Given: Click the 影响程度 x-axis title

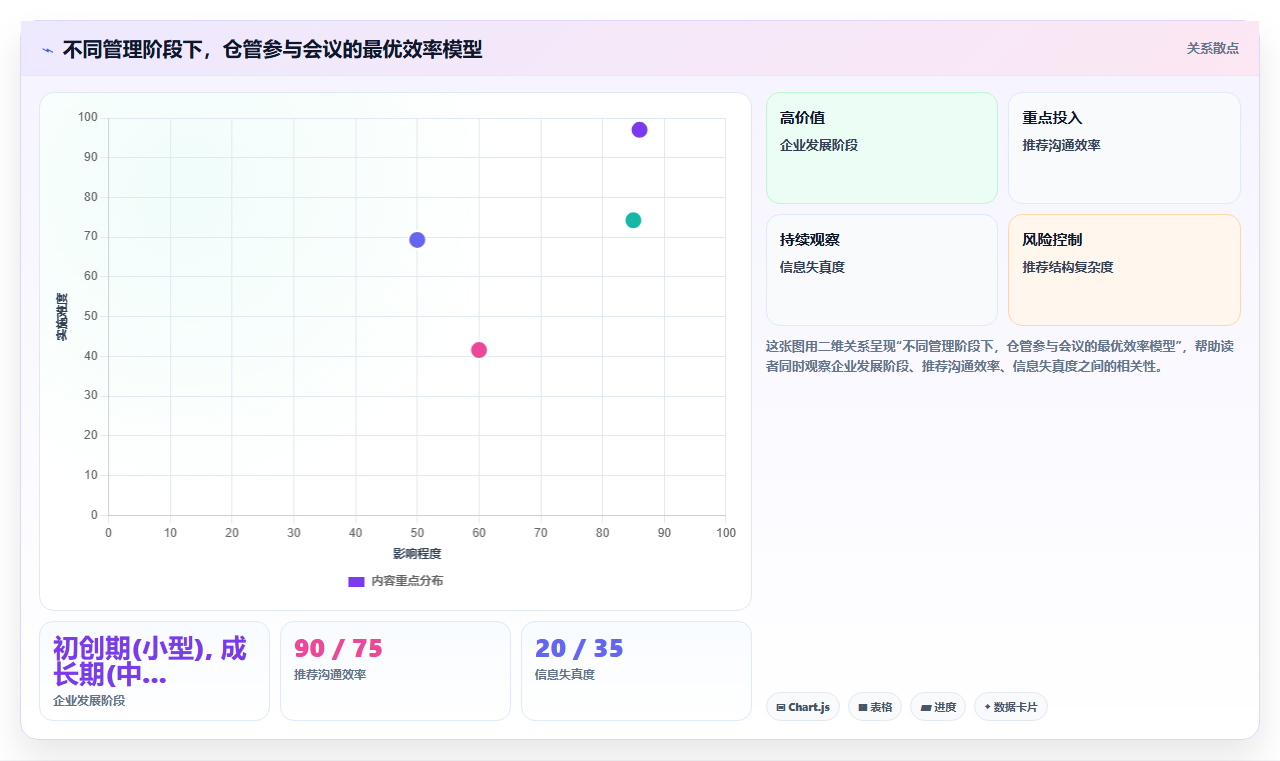Looking at the screenshot, I should 417,554.
